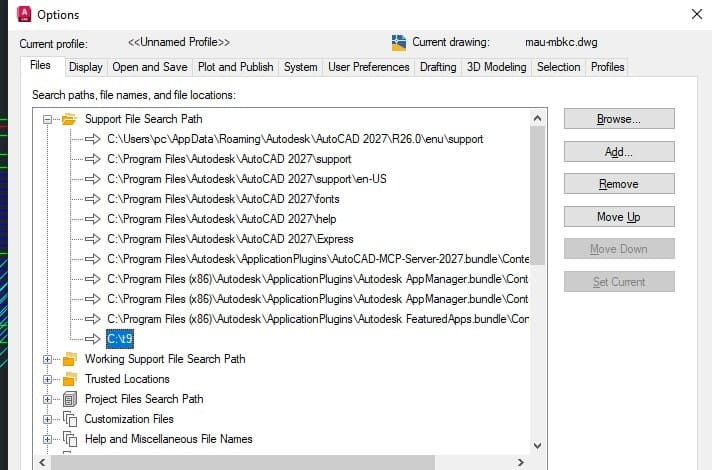
Task: Open the Open and Save tab
Action: tap(150, 67)
